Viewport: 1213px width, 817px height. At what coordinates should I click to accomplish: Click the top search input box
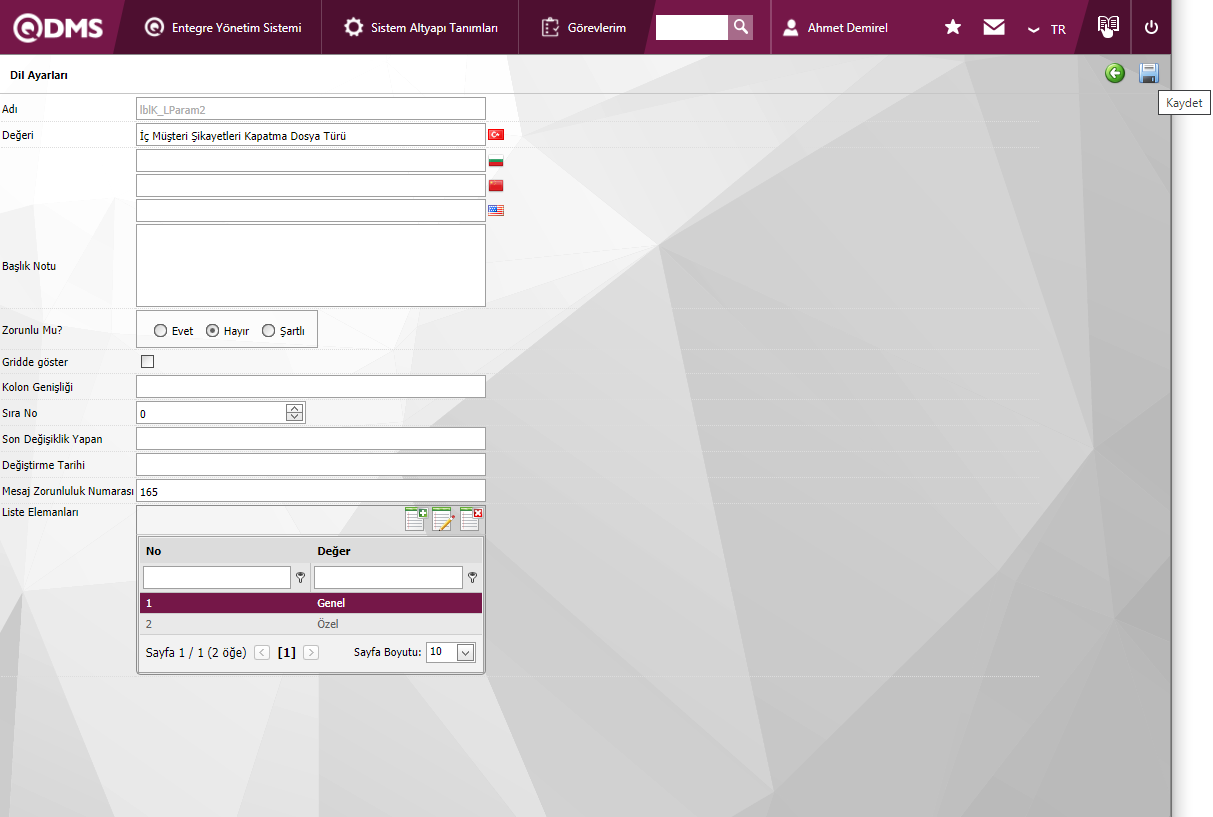[692, 27]
